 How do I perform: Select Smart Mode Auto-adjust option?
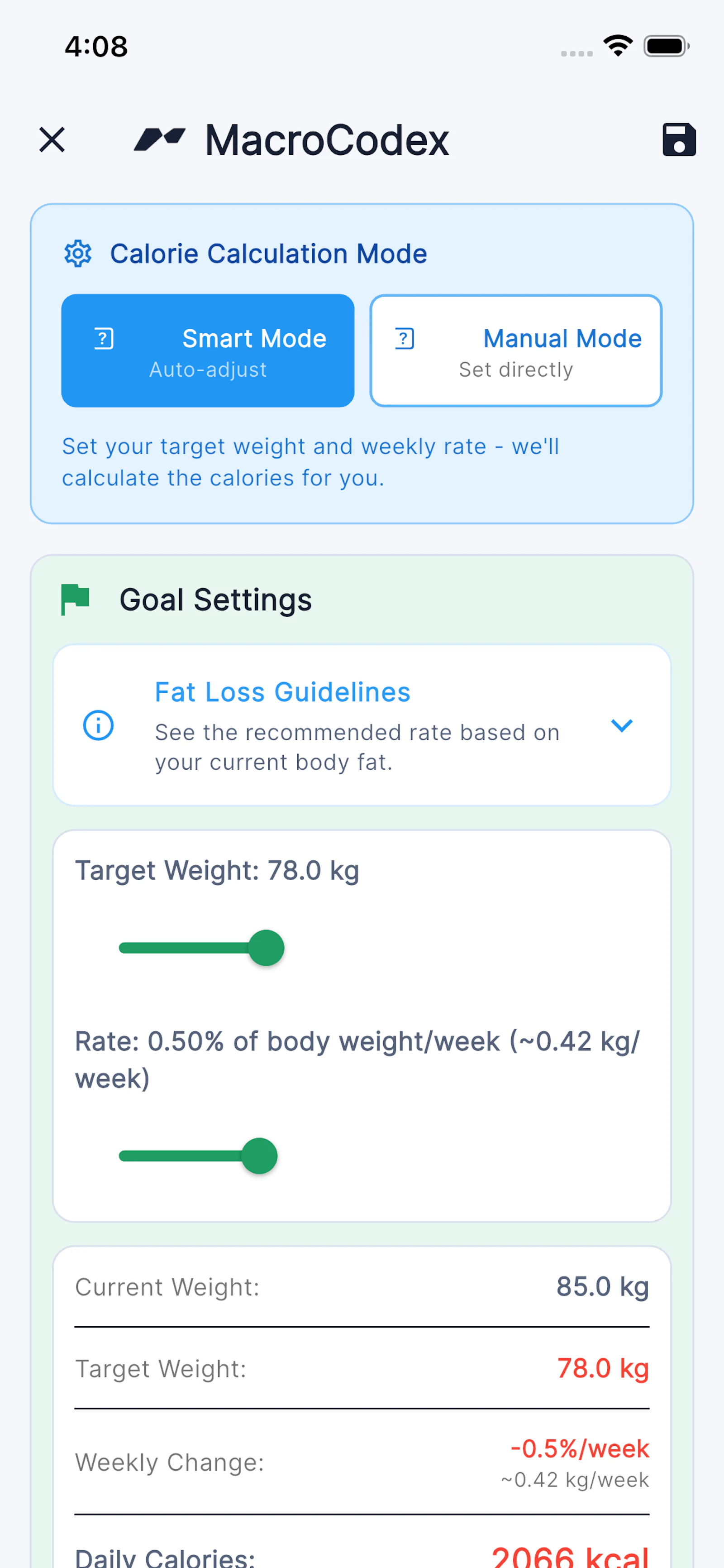click(x=208, y=350)
